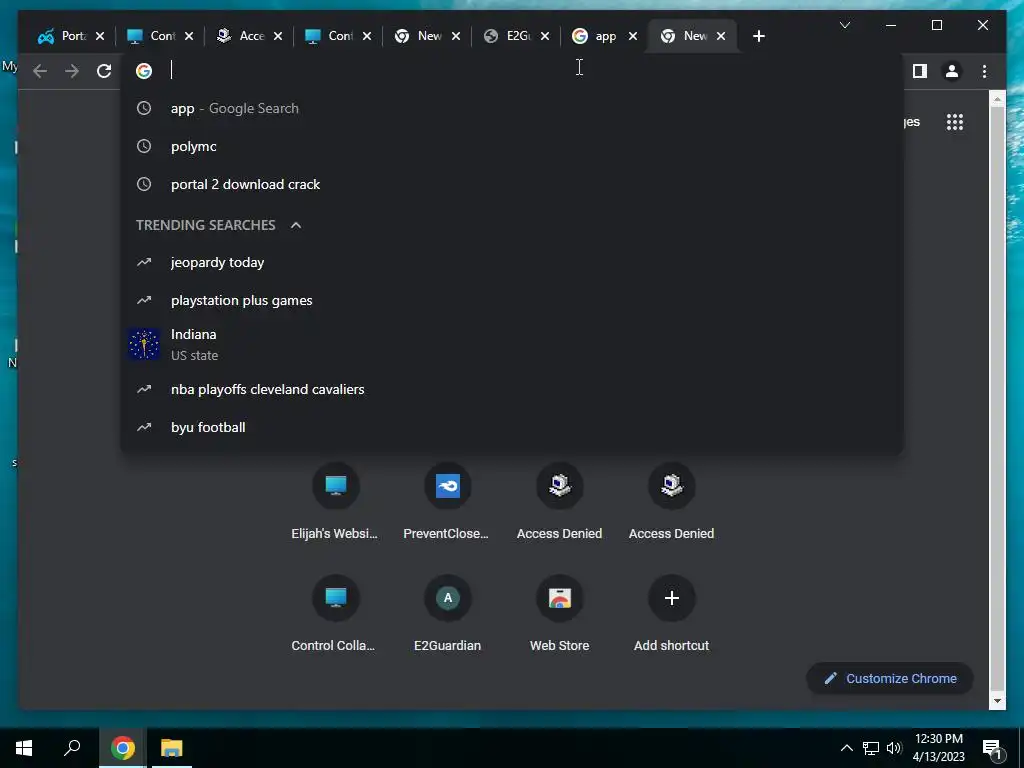Open the Google apps grid
The width and height of the screenshot is (1024, 768).
coord(955,122)
